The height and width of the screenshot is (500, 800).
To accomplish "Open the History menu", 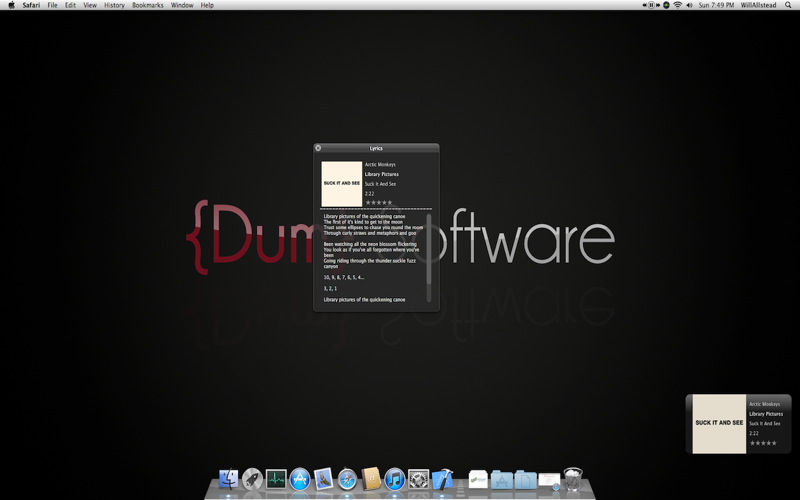I will (x=114, y=5).
